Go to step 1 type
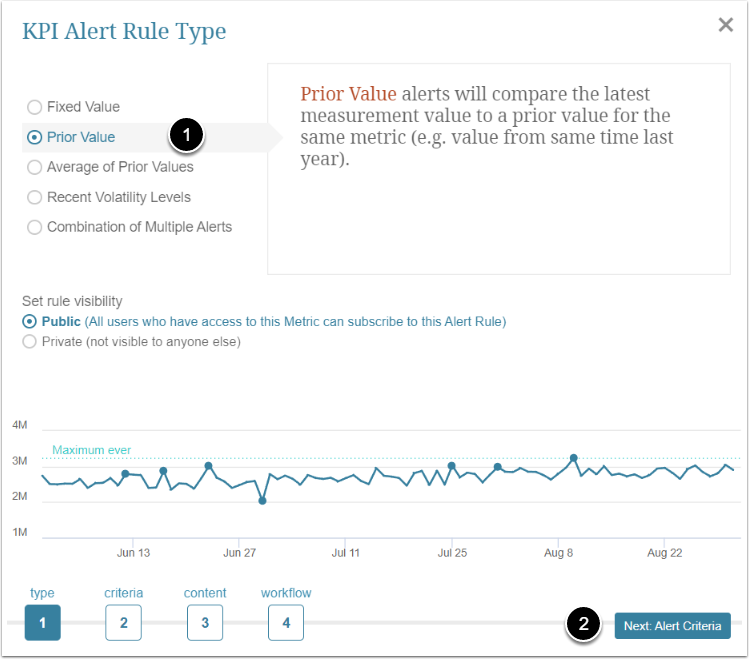The height and width of the screenshot is (659, 749). [43, 622]
